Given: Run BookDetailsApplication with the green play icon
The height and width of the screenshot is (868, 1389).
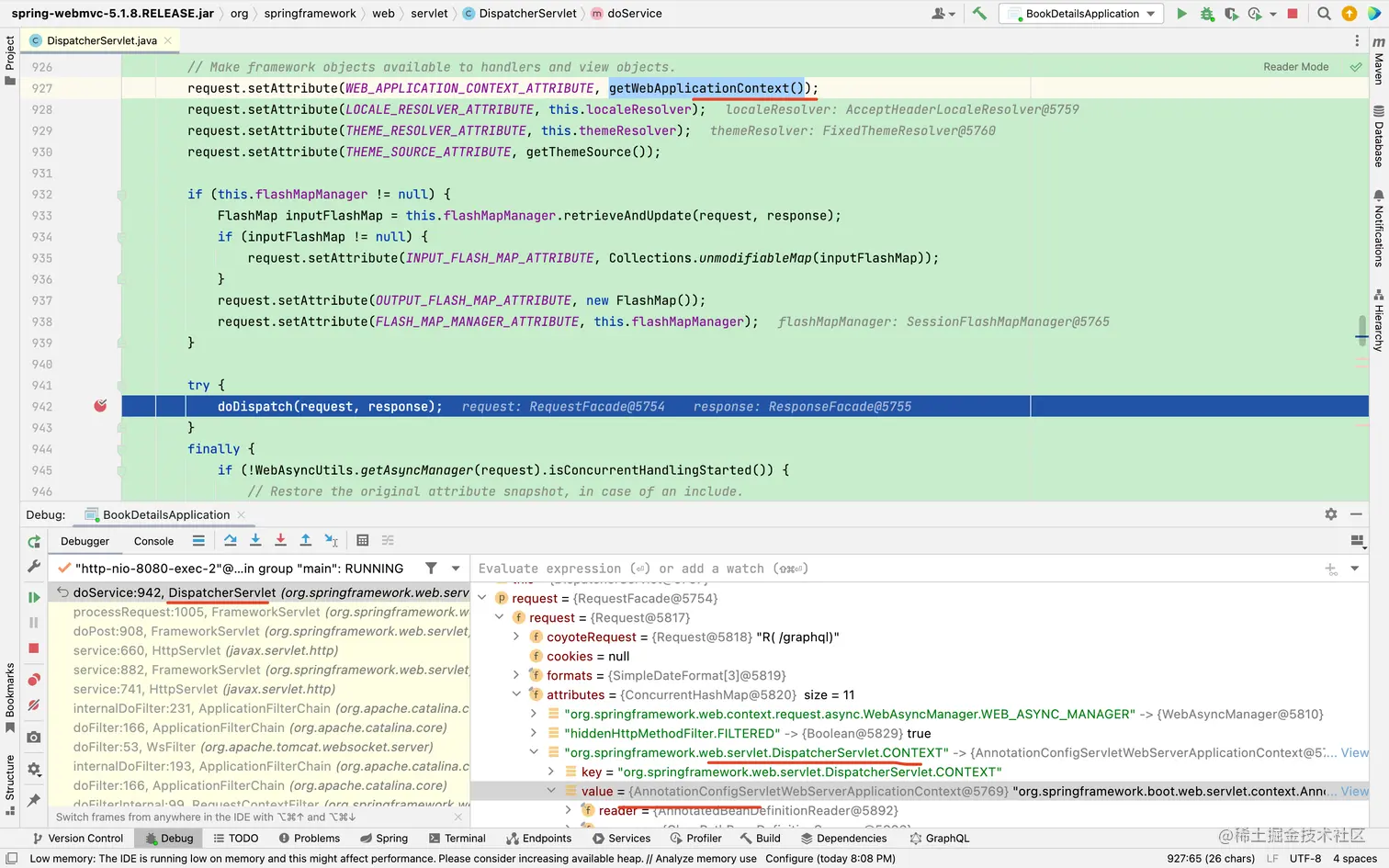Looking at the screenshot, I should click(x=1182, y=14).
